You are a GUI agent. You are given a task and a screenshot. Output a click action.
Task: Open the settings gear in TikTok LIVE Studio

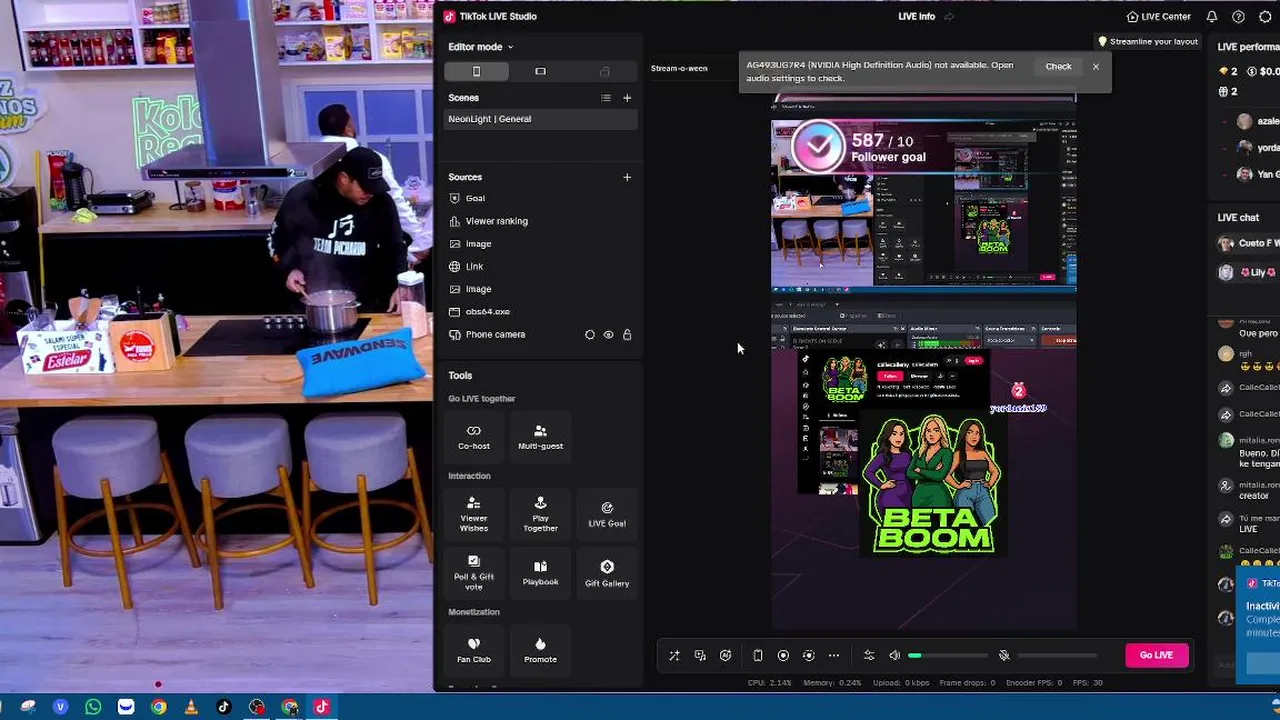(x=1265, y=17)
